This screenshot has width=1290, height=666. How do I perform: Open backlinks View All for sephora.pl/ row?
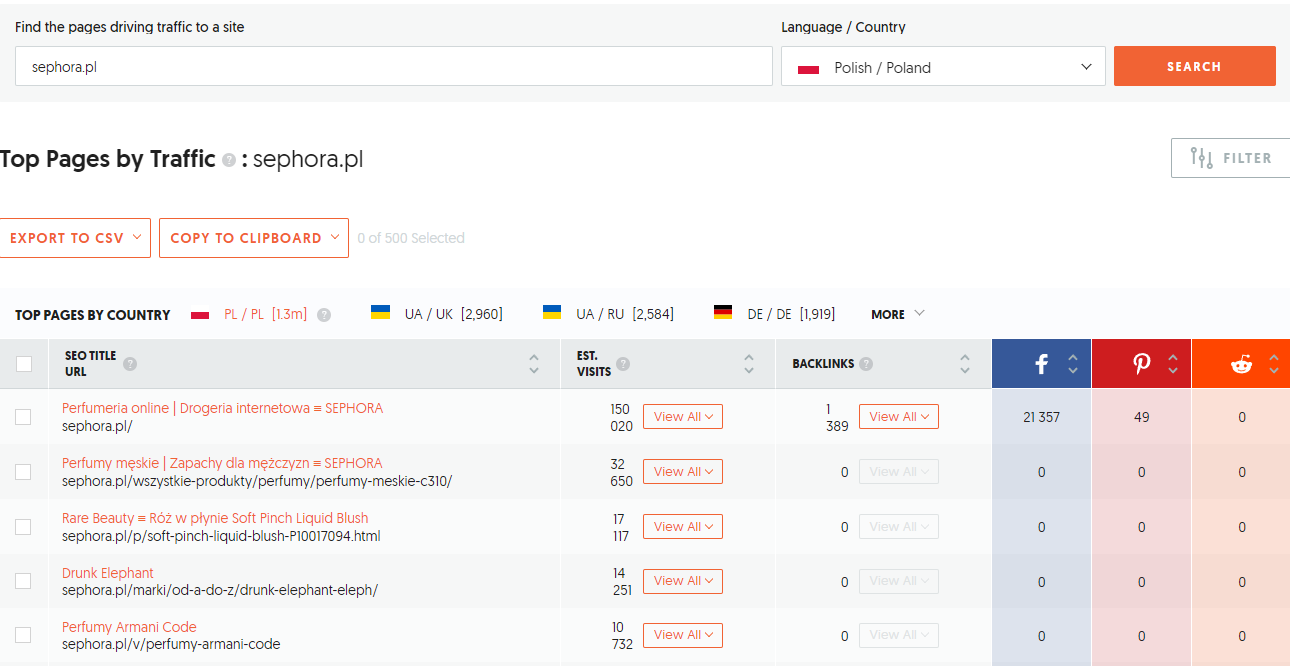pyautogui.click(x=899, y=417)
